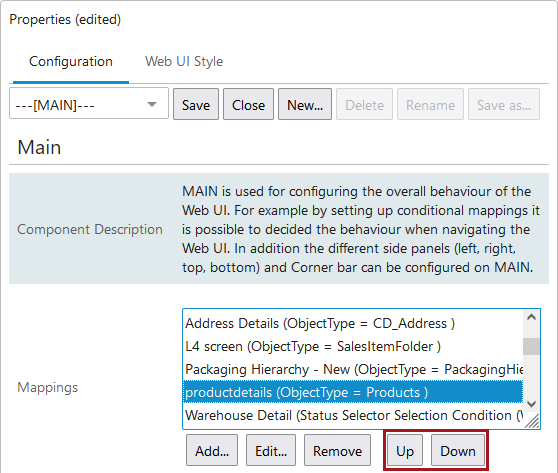
Task: Click the mappings list scroll up arrow
Action: coord(531,317)
